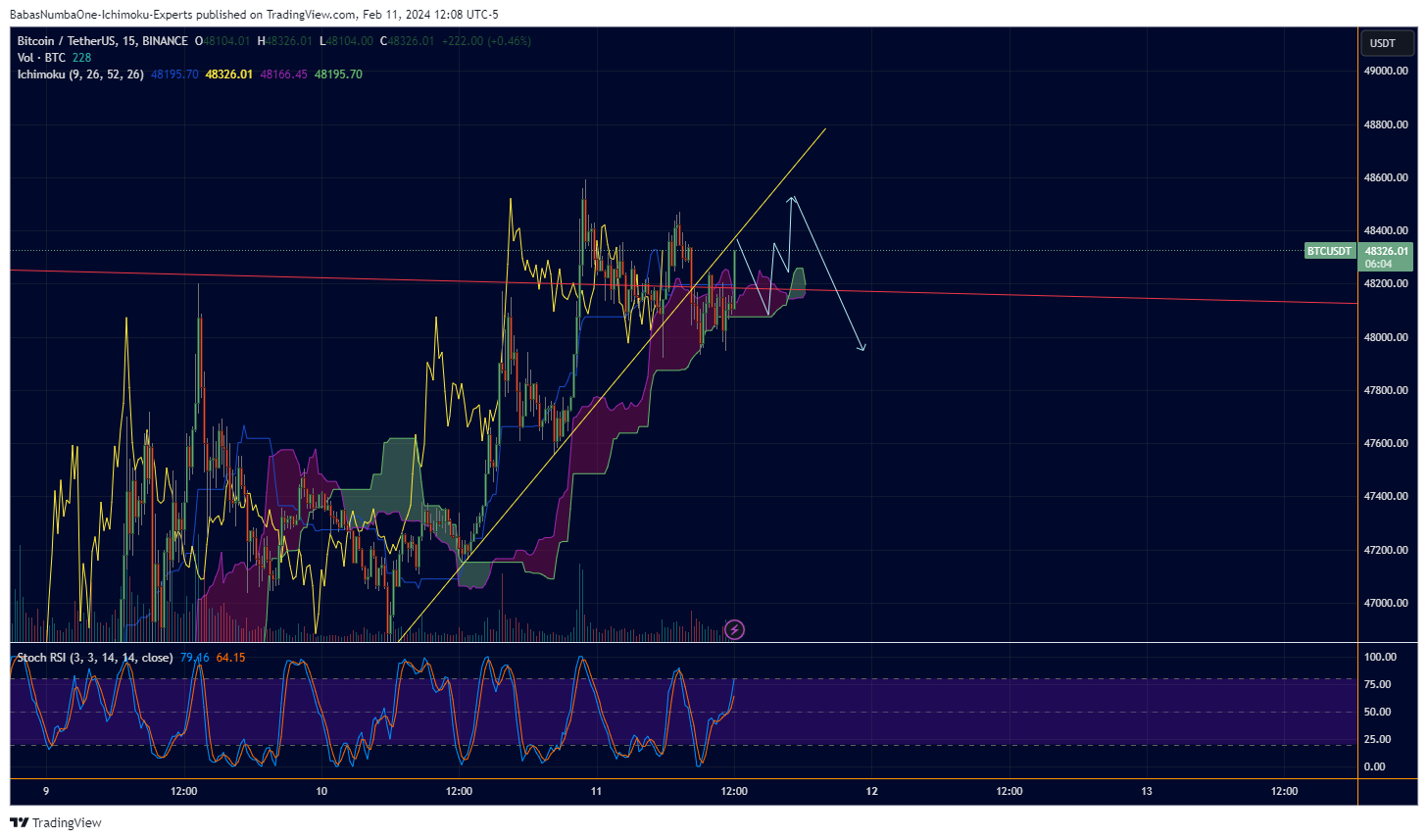Click the 48400.00 price axis label
Image resolution: width=1428 pixels, height=840 pixels.
pyautogui.click(x=1386, y=231)
